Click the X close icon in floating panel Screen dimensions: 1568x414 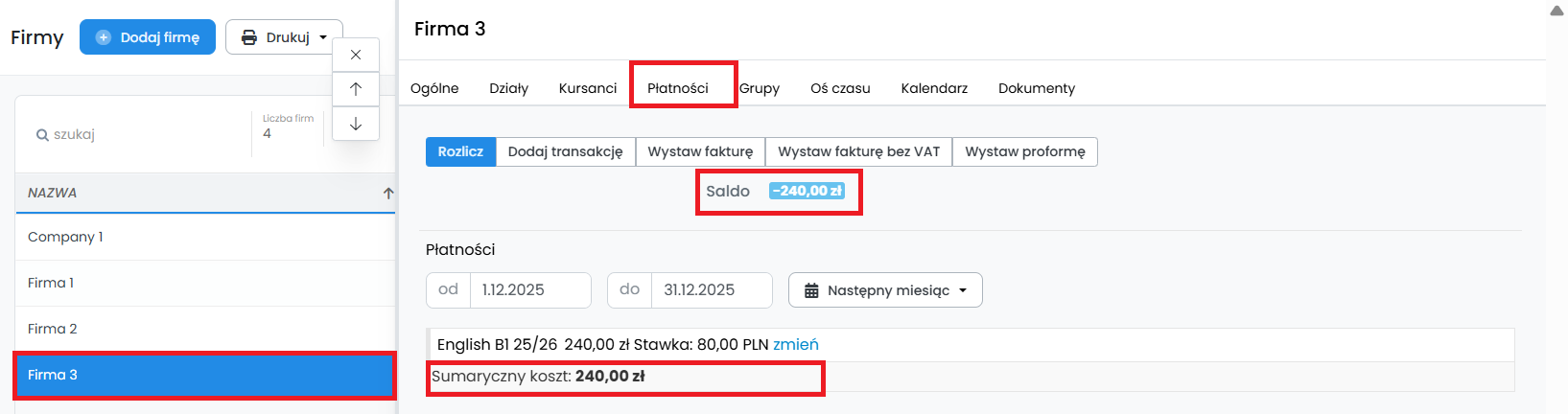pyautogui.click(x=356, y=55)
